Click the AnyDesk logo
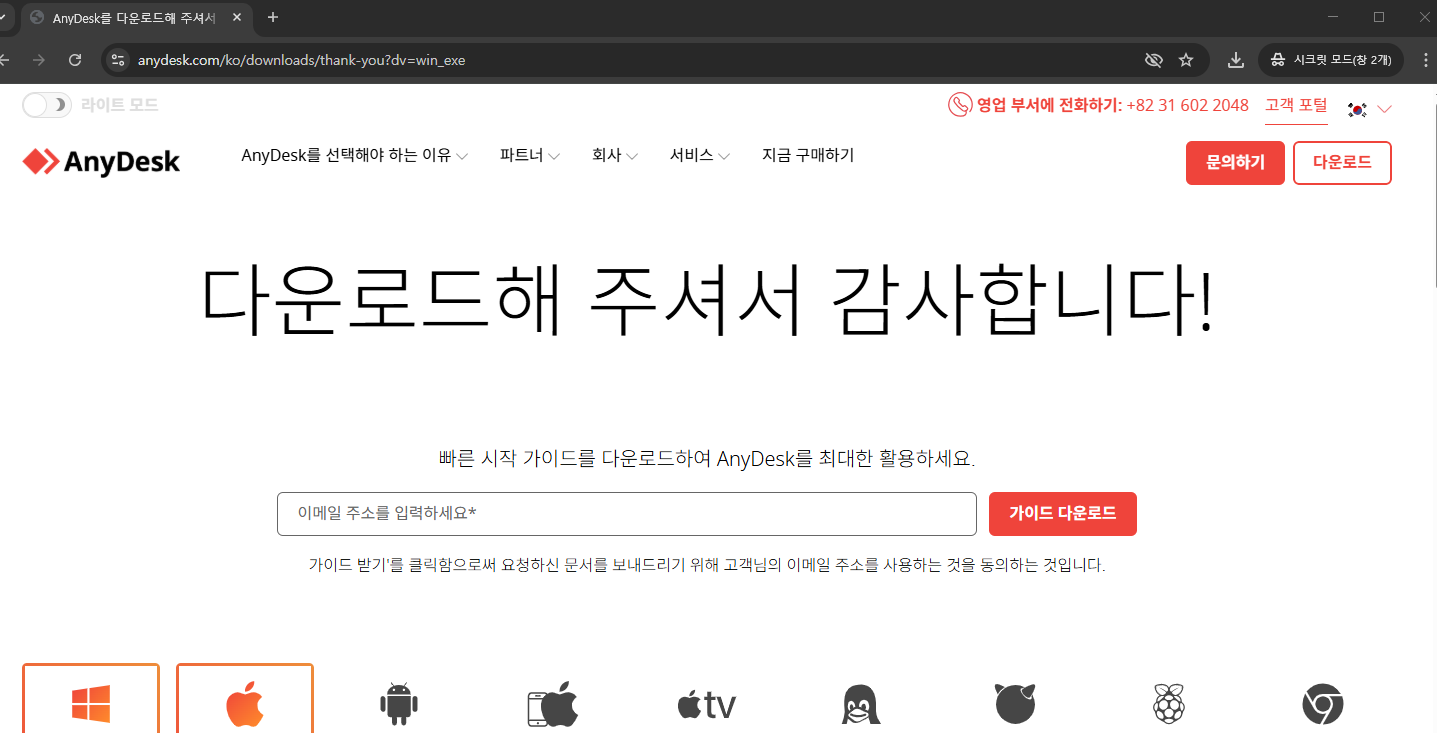This screenshot has width=1437, height=733. click(100, 161)
